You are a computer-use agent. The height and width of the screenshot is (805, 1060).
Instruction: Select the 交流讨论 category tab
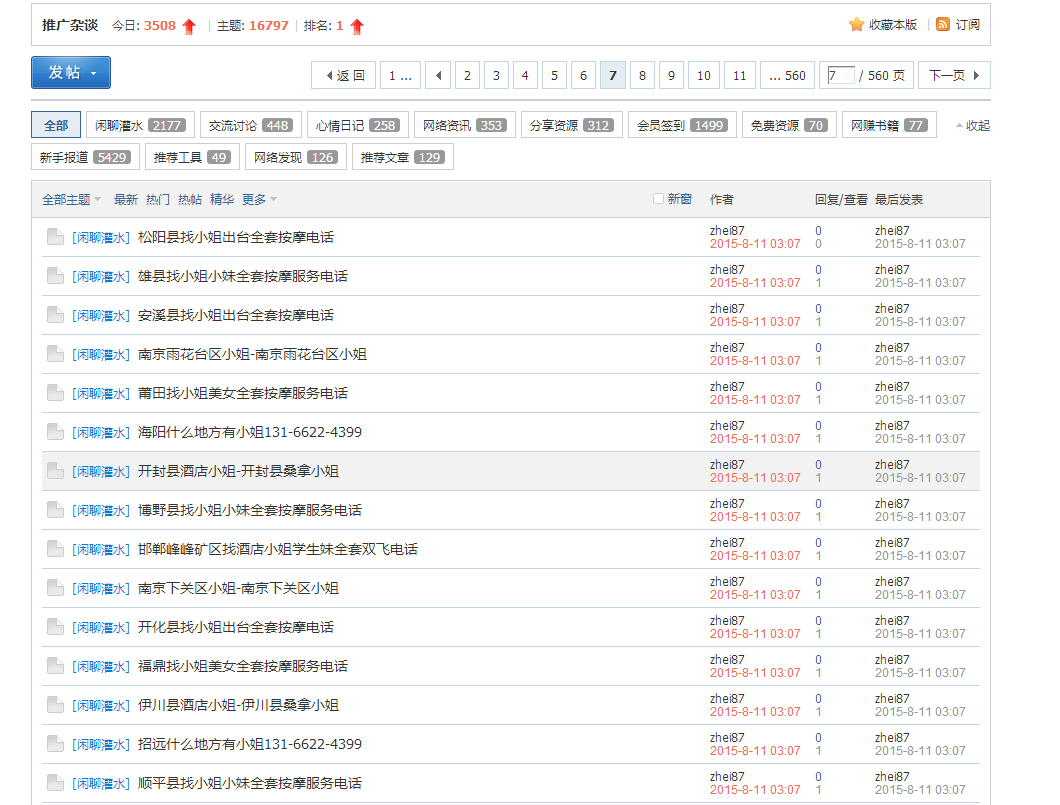pos(249,125)
